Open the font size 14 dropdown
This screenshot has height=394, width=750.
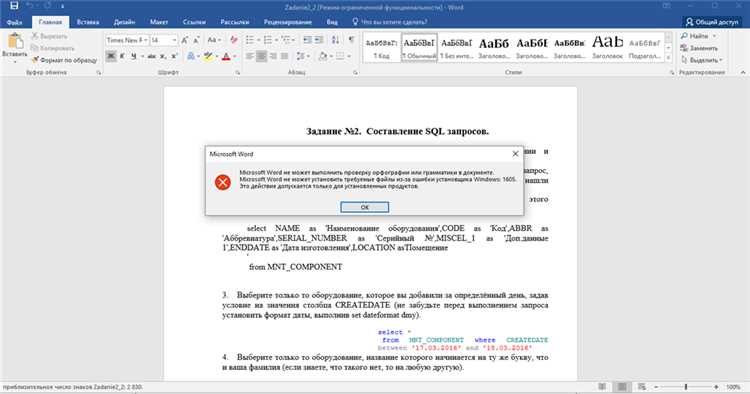pos(174,40)
